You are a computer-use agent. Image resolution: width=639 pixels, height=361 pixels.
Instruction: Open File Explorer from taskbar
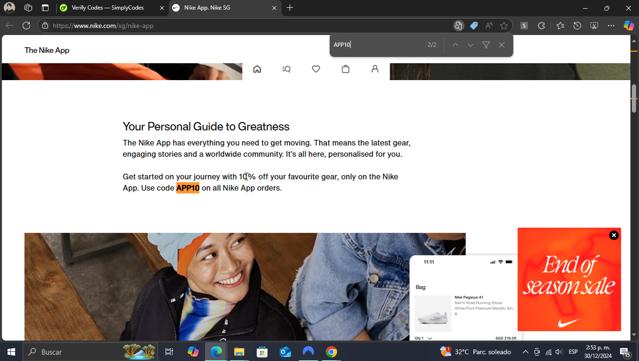[239, 352]
